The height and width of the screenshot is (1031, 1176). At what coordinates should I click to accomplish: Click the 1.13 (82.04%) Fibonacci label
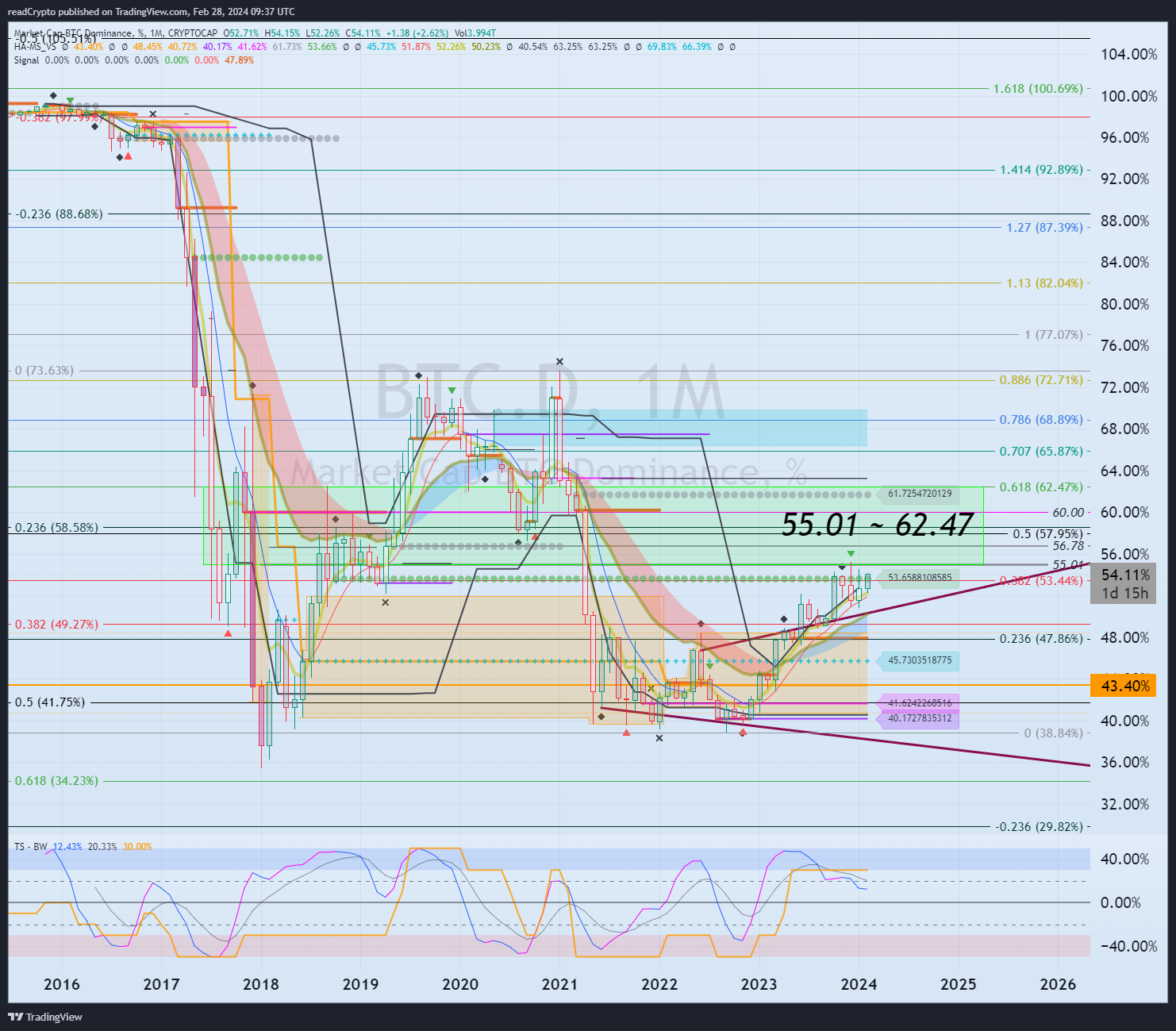coord(1045,283)
